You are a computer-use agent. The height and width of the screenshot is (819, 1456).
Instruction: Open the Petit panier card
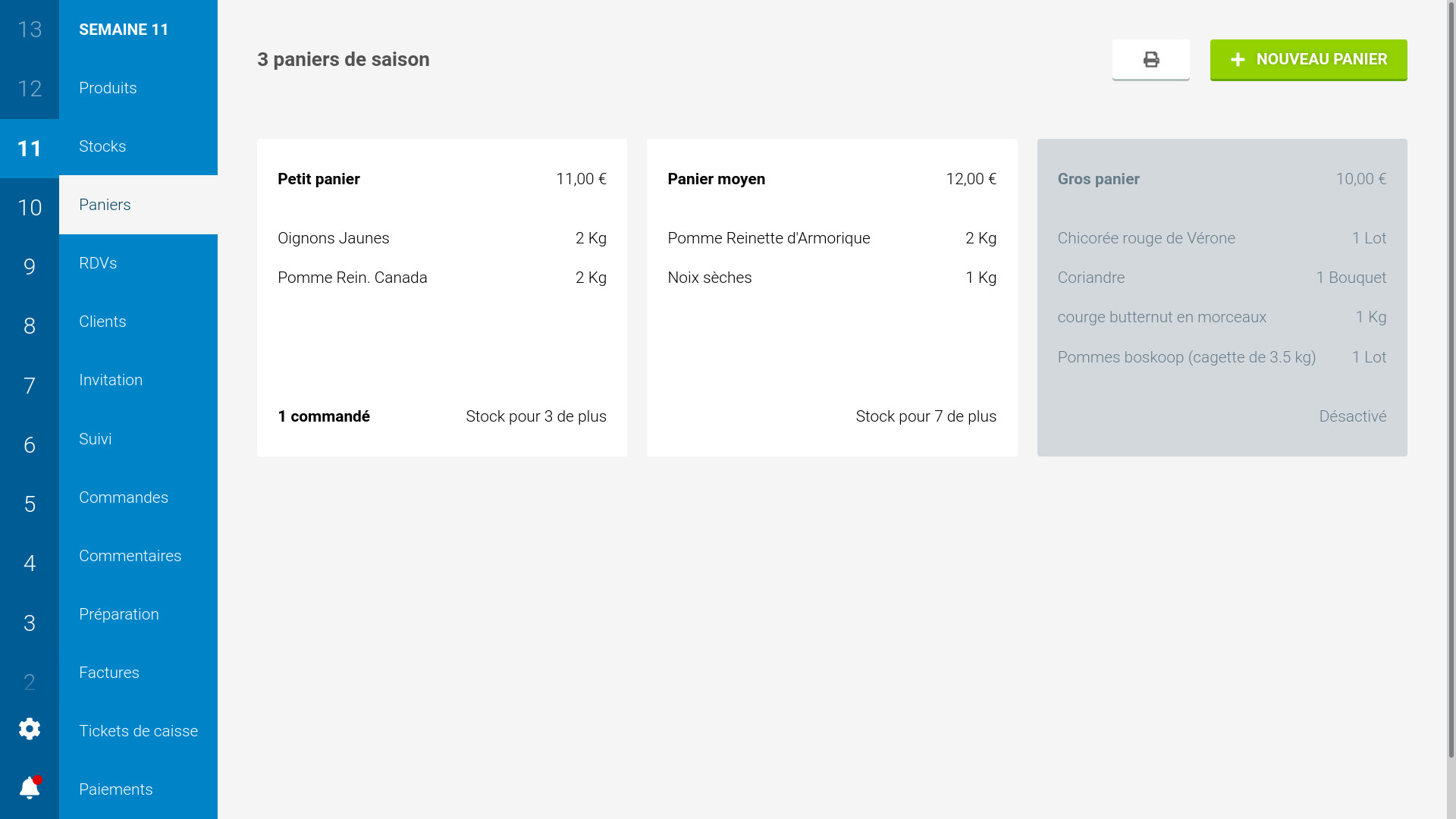tap(441, 297)
